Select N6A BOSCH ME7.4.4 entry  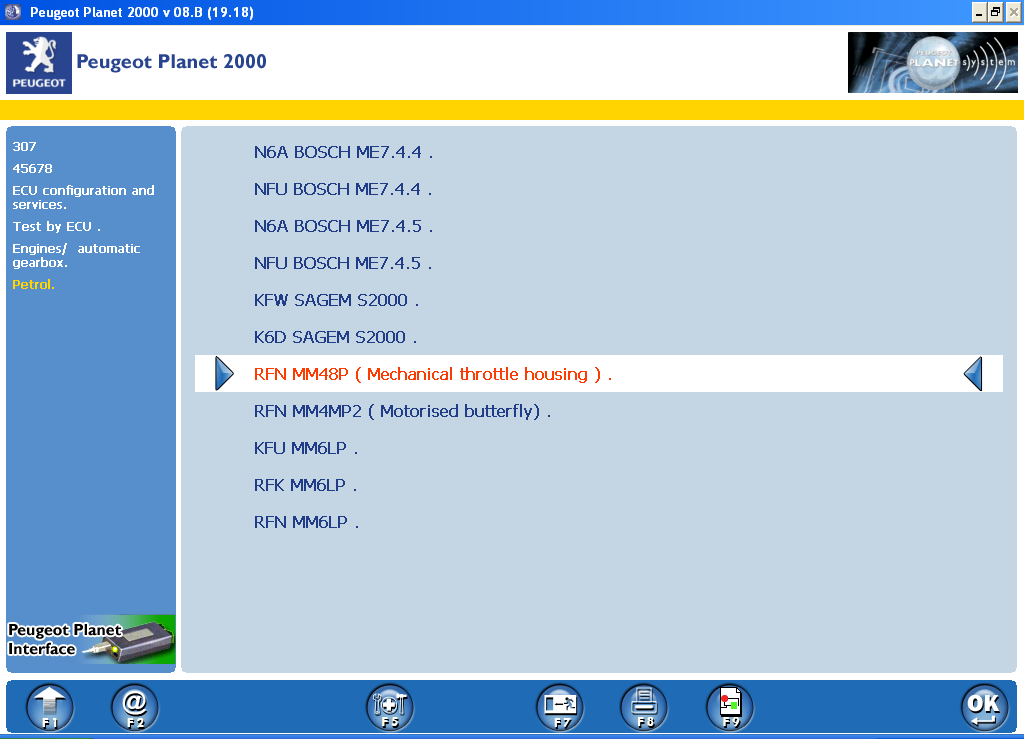[x=344, y=152]
